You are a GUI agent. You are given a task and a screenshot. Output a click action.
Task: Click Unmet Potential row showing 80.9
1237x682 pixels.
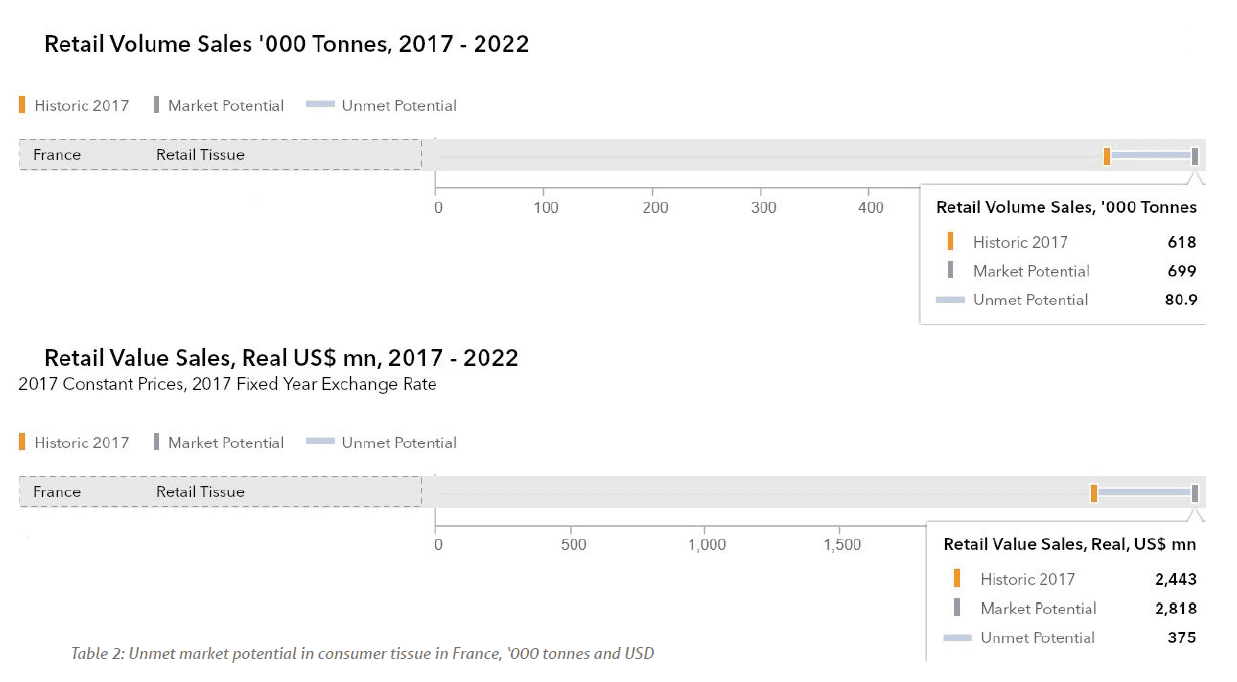pos(1066,300)
